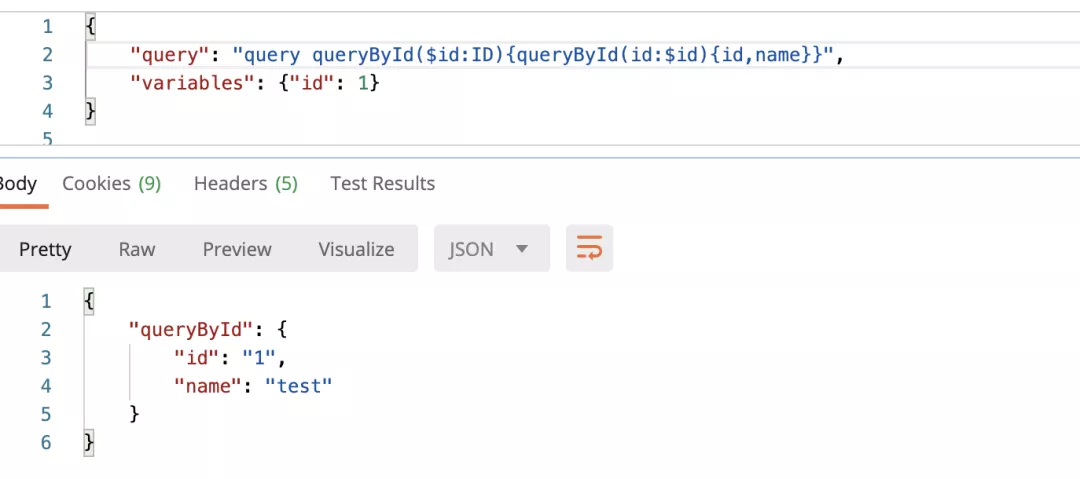Open the Headers (5) tab

245,184
